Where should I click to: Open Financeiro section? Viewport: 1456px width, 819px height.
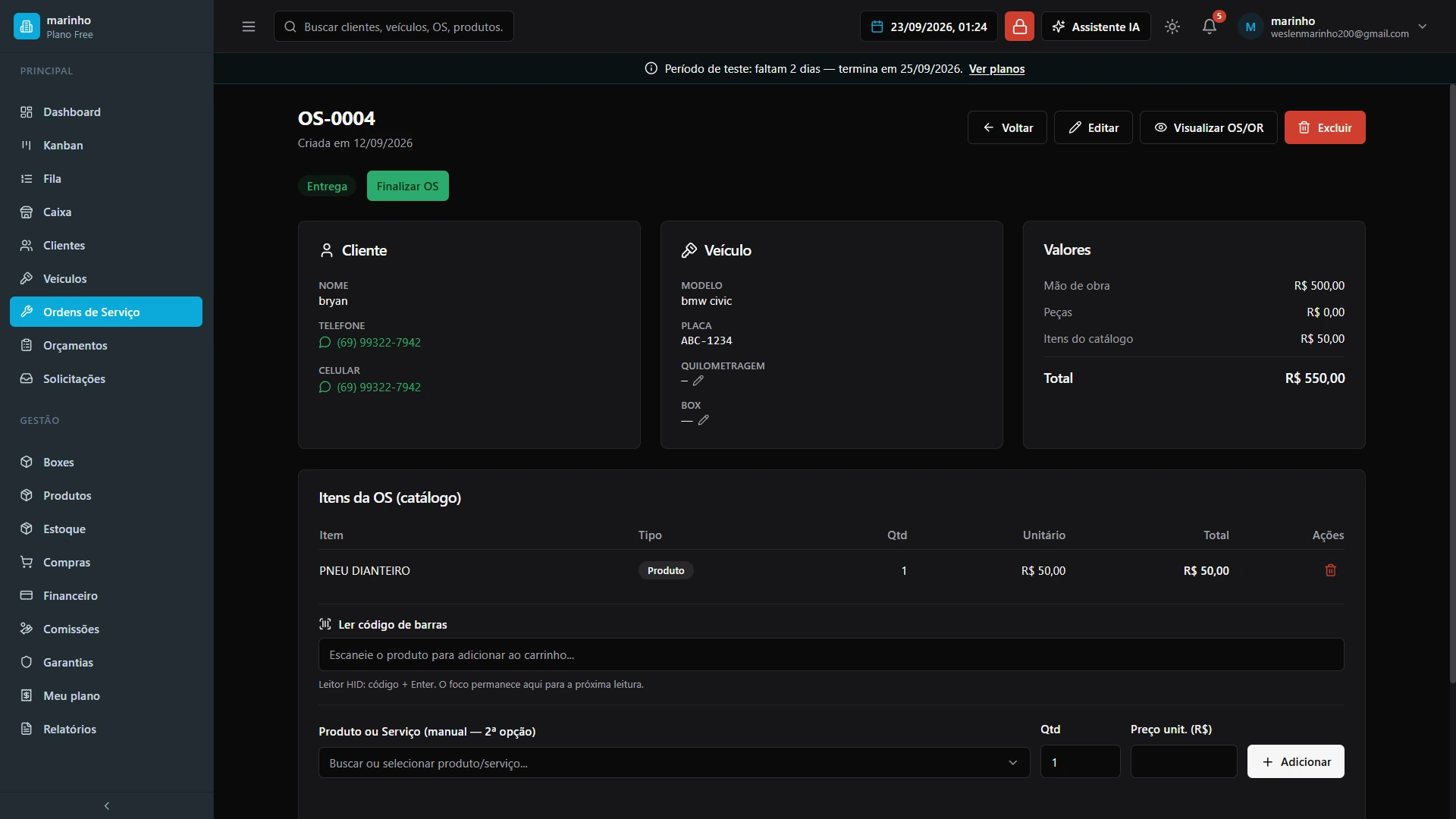(x=106, y=595)
